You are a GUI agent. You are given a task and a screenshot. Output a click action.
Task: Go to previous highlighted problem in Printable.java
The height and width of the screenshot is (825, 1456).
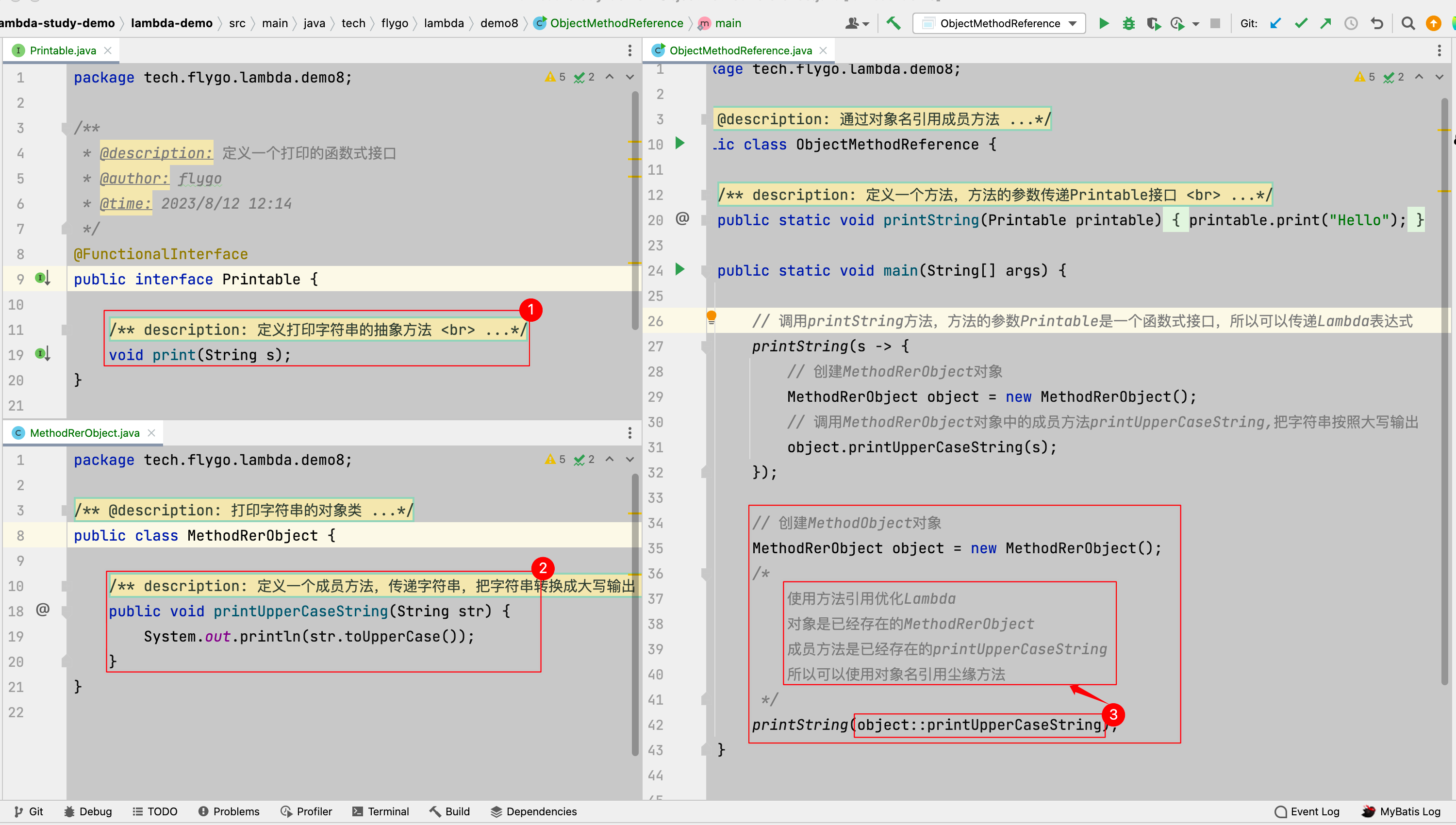610,77
